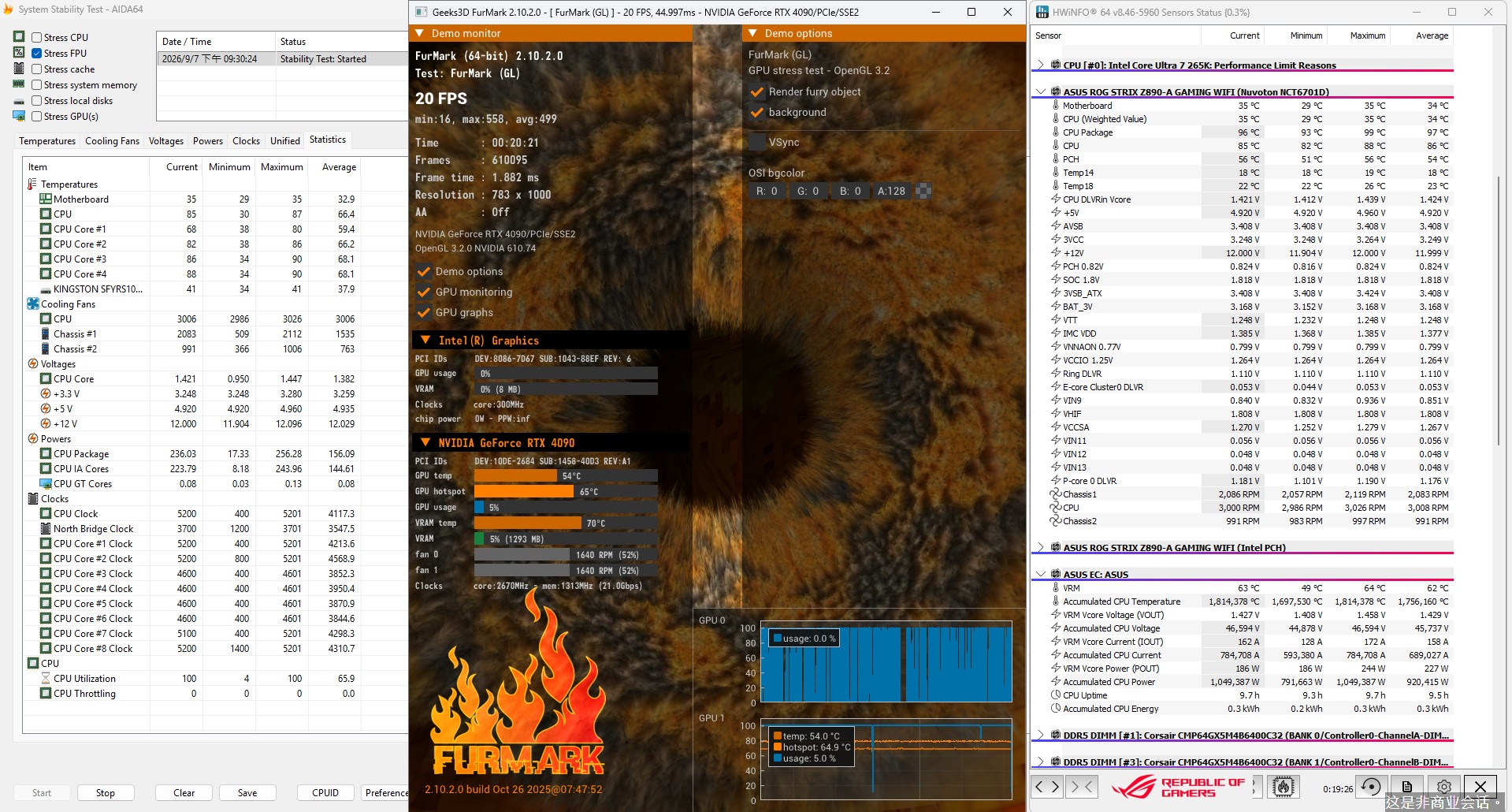
Task: Enable Stress system memory checkbox
Action: [x=36, y=84]
